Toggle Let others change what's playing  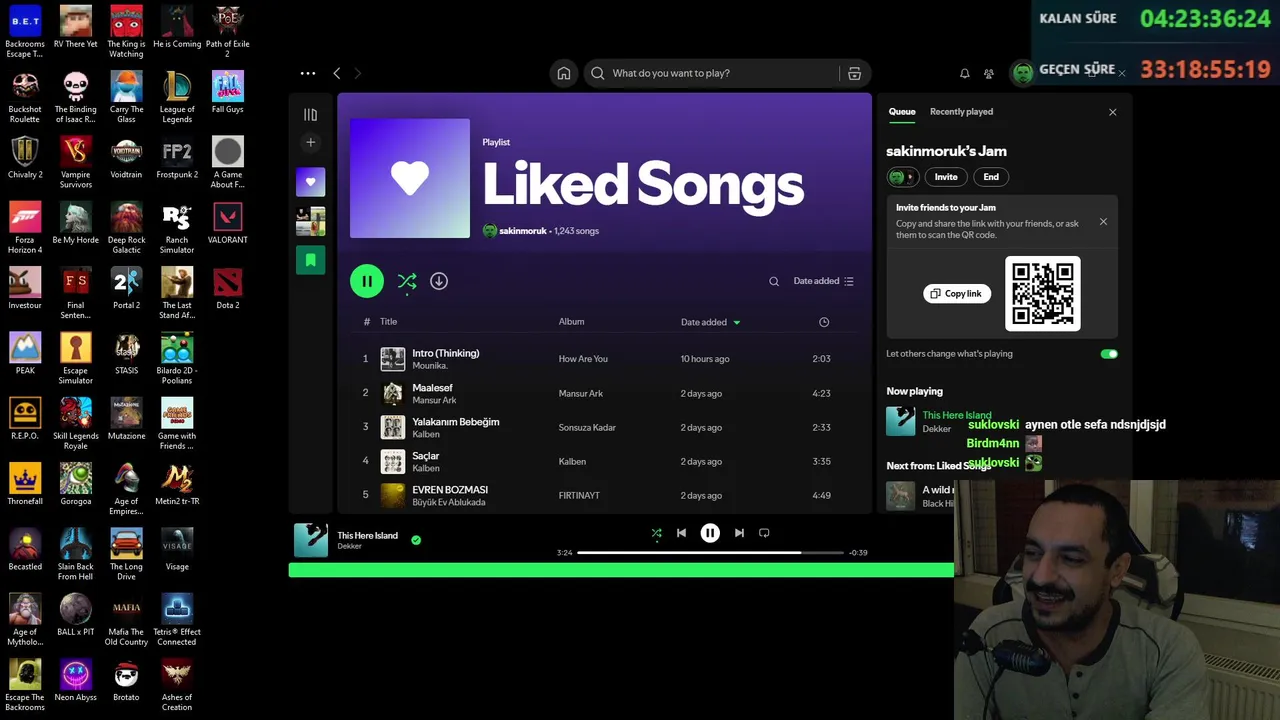tap(1108, 354)
